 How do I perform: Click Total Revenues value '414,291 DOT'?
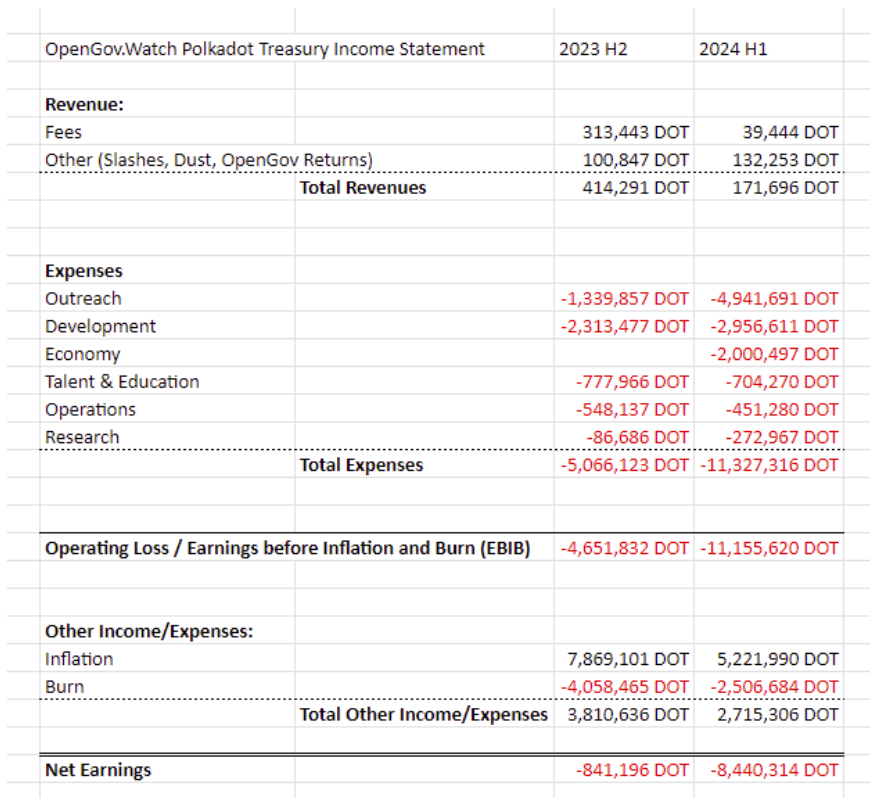click(x=635, y=188)
